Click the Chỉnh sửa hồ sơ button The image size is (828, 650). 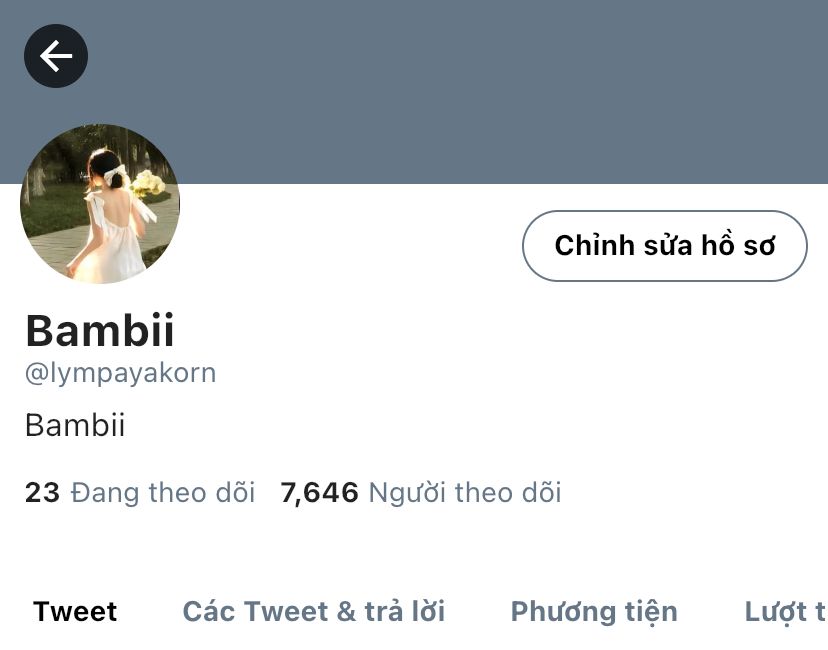tap(664, 246)
